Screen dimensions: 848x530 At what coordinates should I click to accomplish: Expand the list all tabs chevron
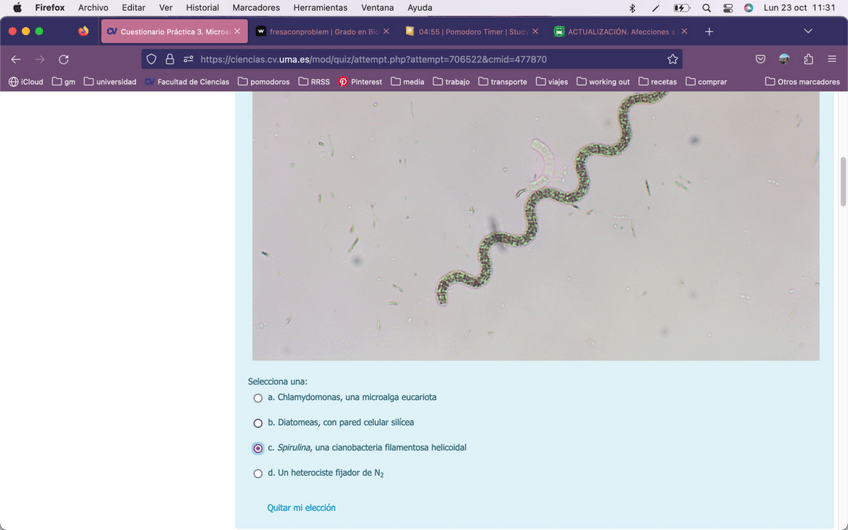click(808, 31)
